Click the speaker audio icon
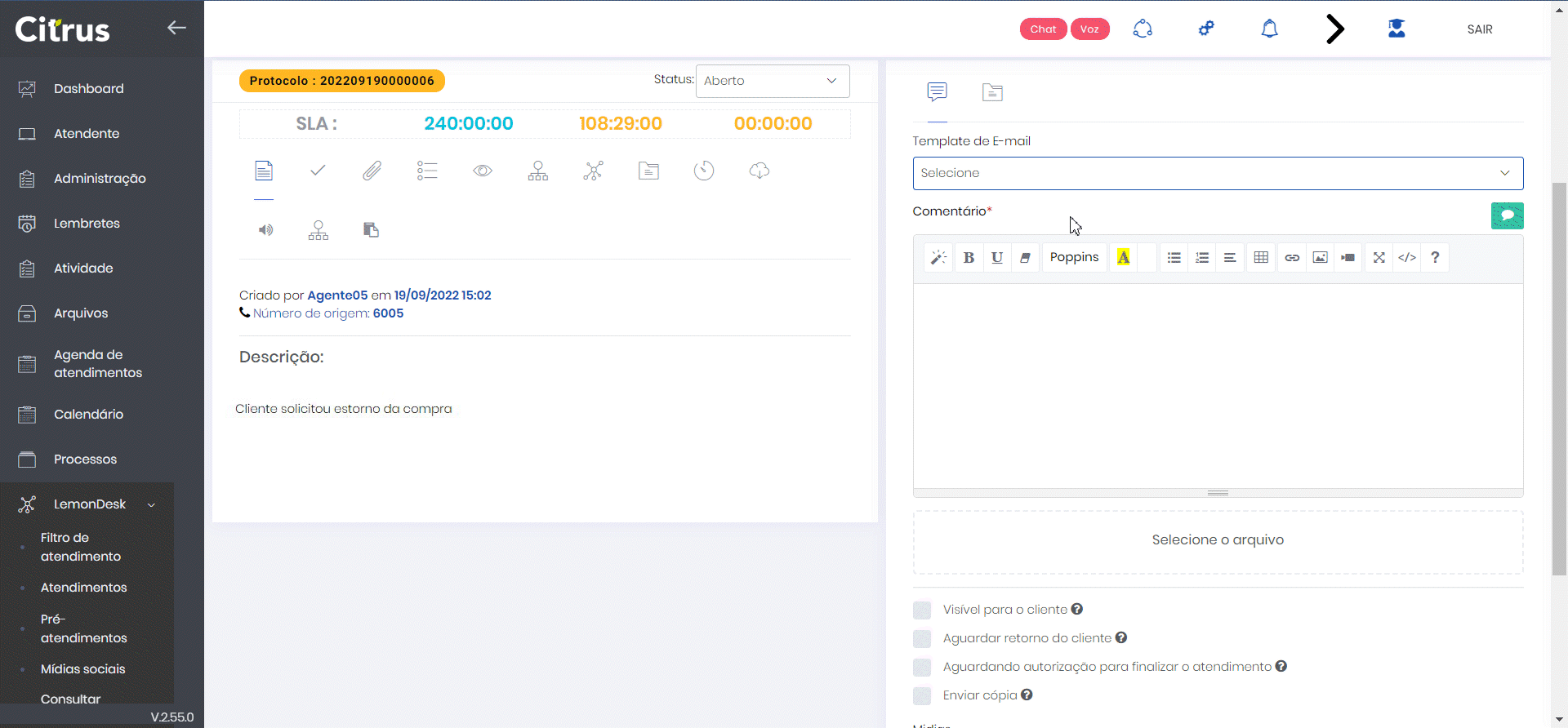This screenshot has width=1568, height=728. 265,230
